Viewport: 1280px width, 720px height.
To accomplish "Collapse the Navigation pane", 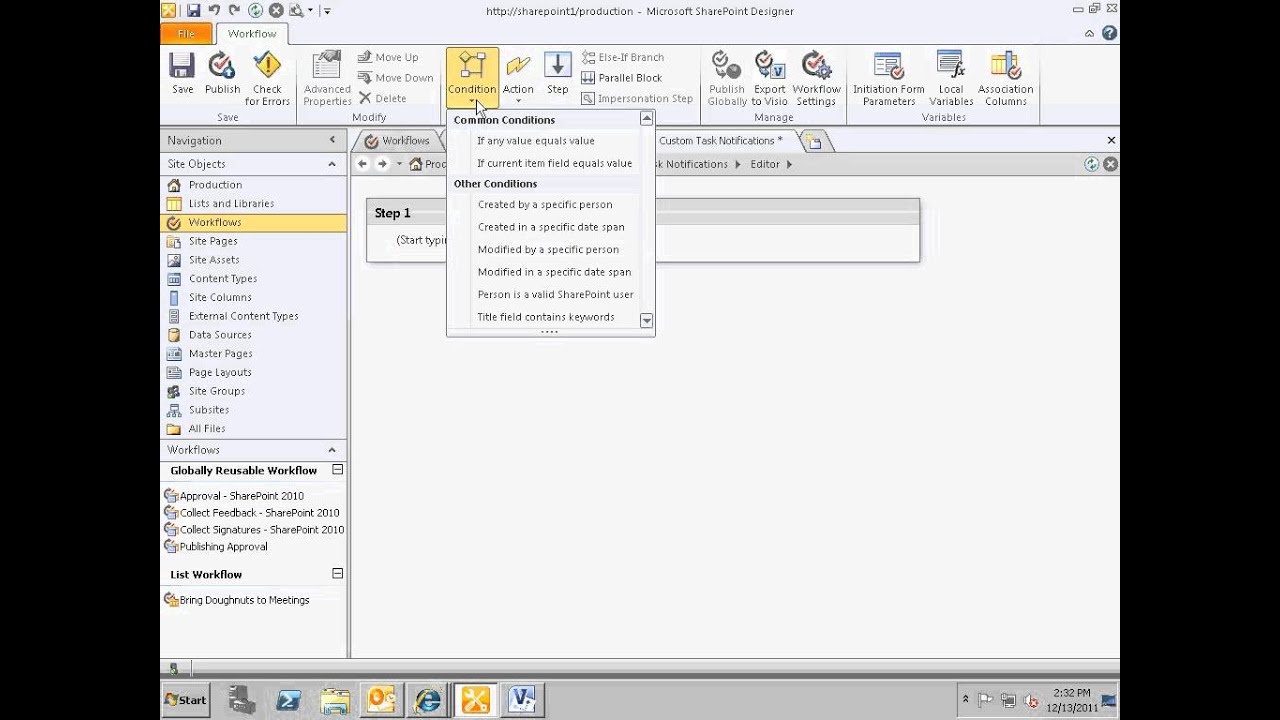I will click(332, 141).
